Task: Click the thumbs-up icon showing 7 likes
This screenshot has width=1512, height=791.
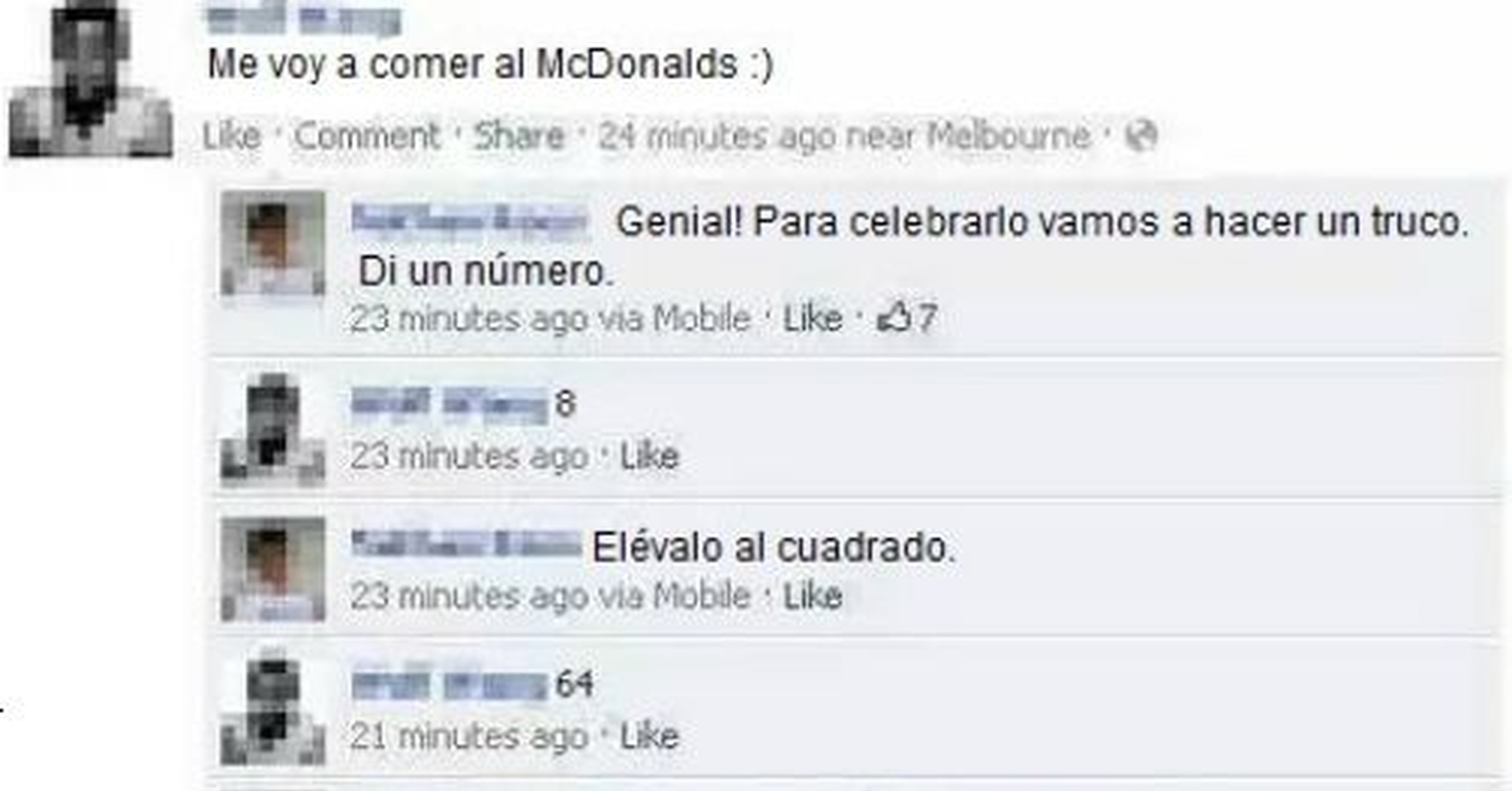Action: tap(894, 317)
